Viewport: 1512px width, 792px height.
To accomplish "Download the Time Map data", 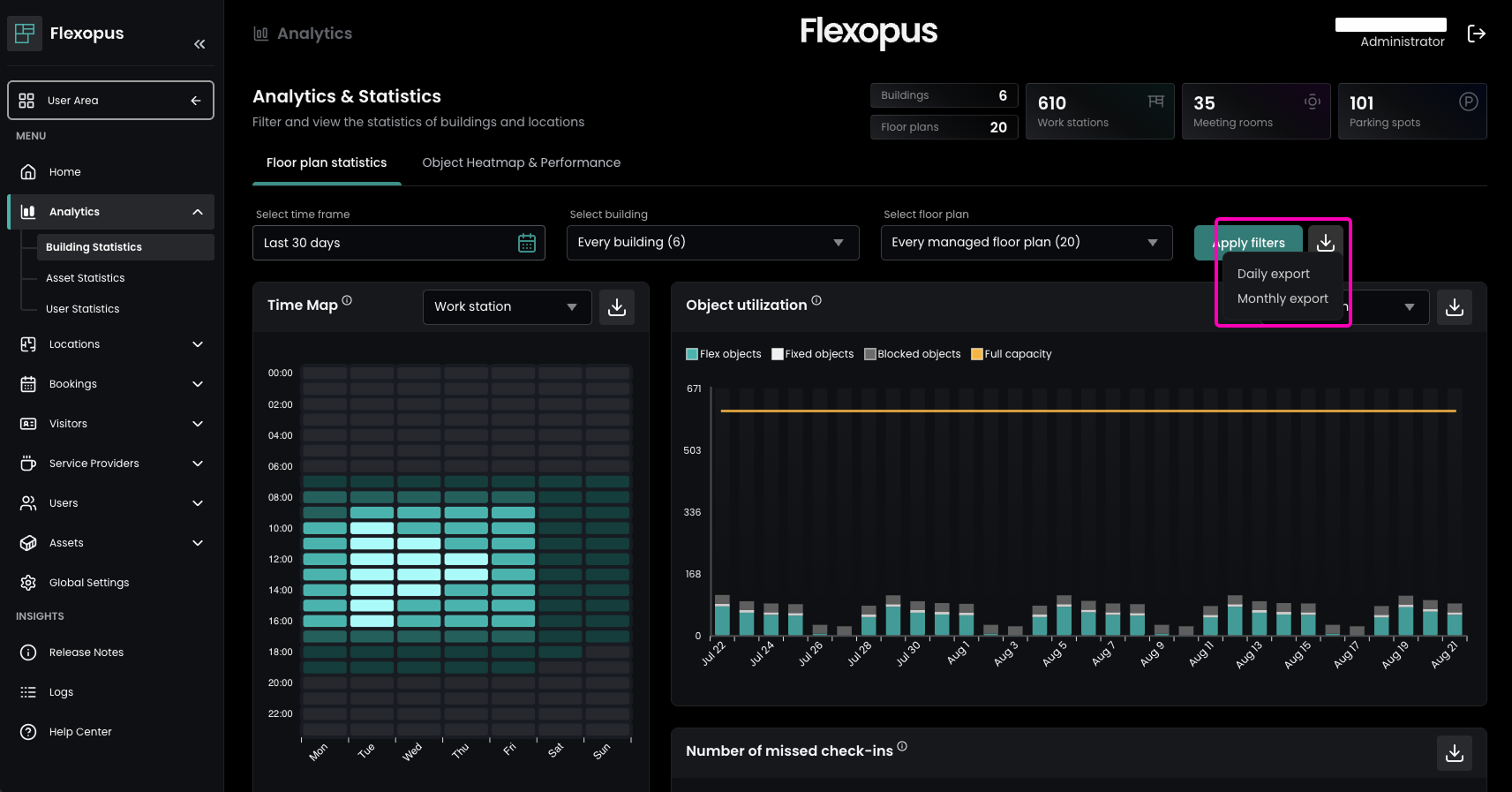I will point(617,307).
